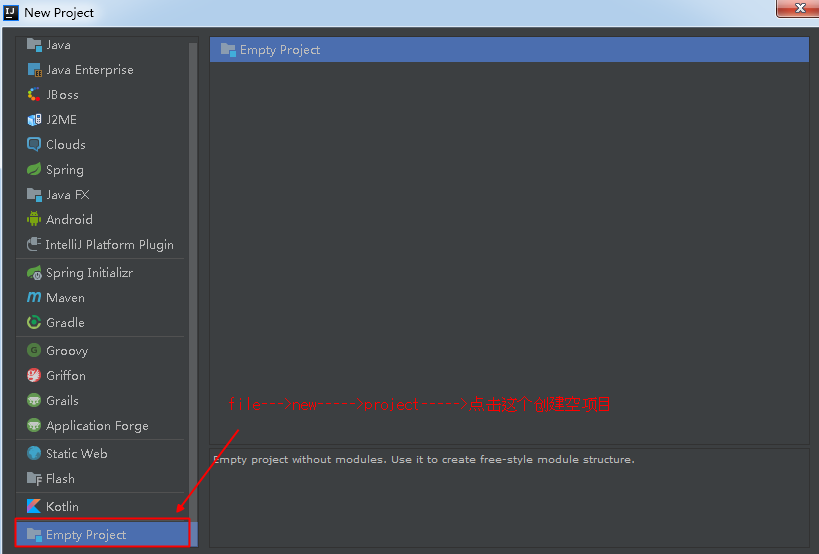Click the project type list scrollbar
The image size is (819, 554).
tap(193, 282)
